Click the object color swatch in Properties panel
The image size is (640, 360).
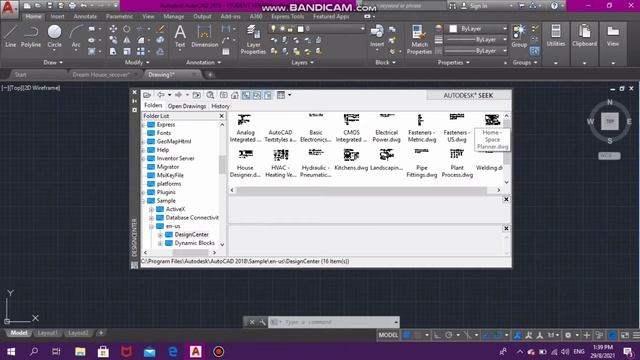(453, 29)
